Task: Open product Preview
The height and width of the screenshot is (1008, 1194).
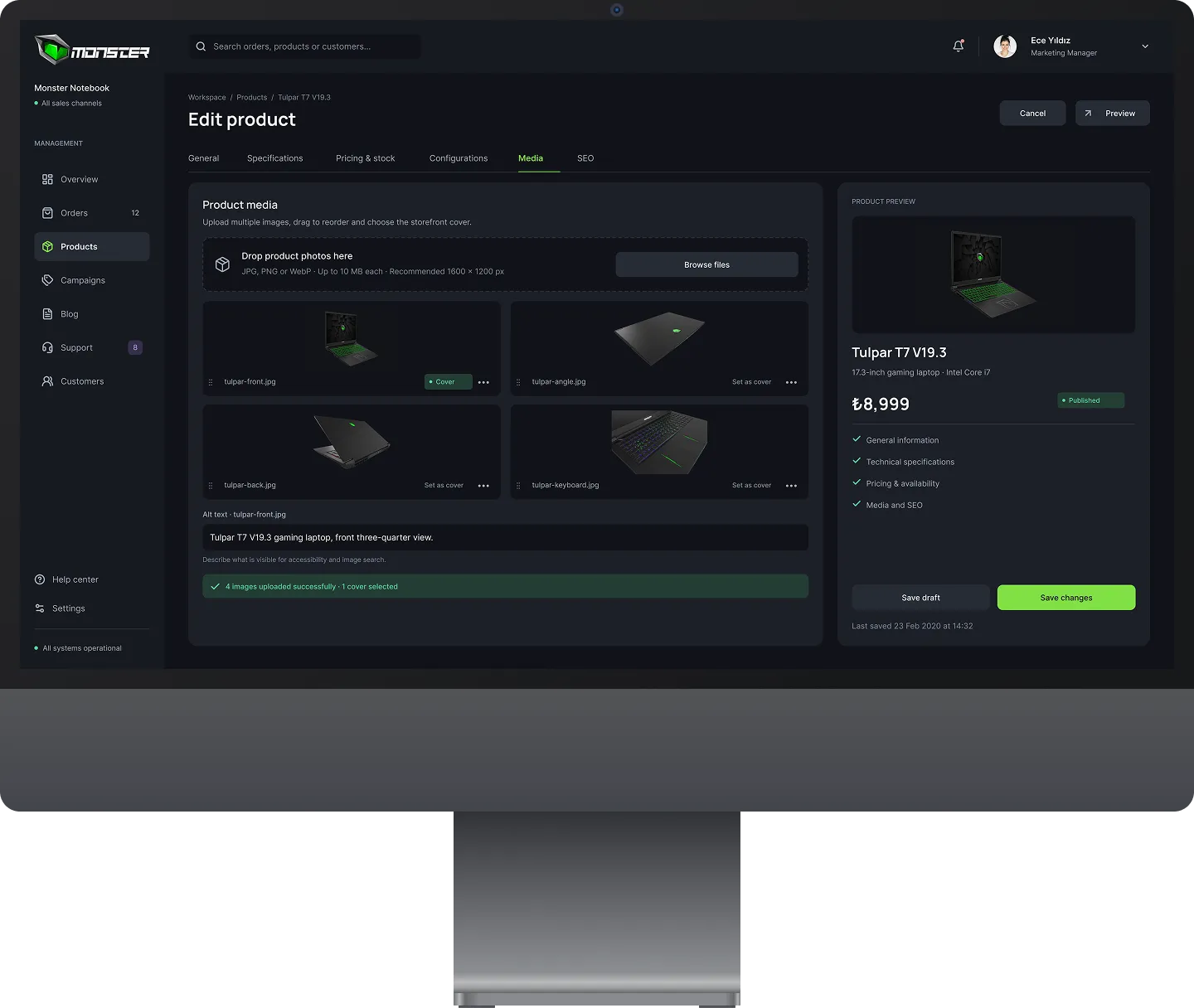Action: click(1113, 114)
